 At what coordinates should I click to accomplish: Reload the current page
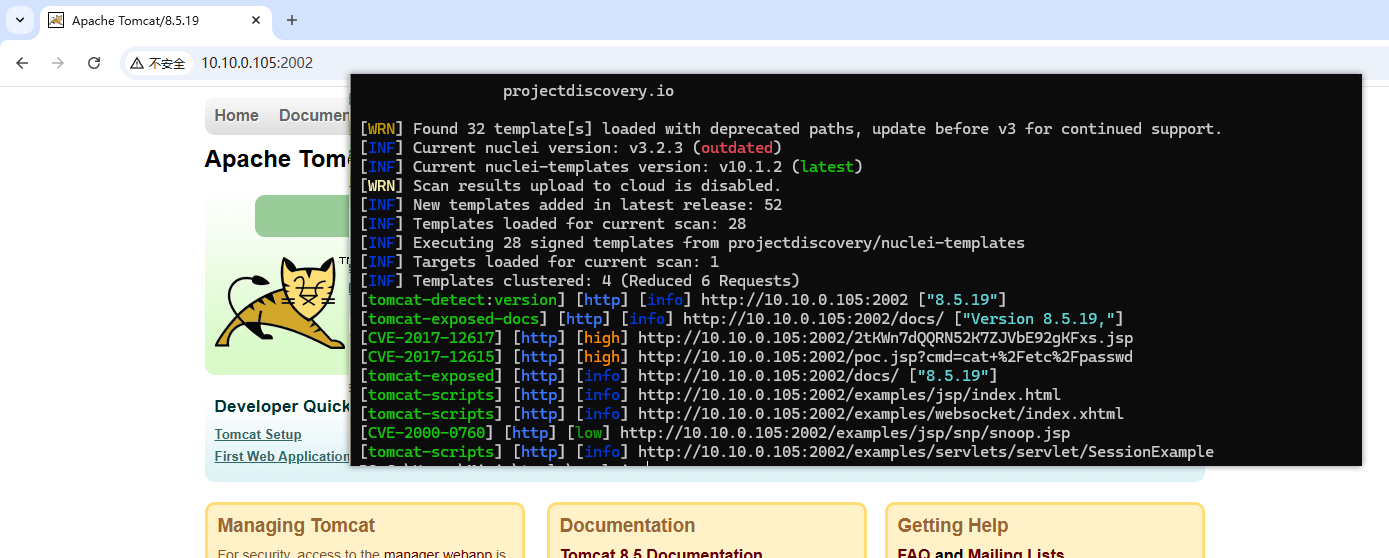pos(94,63)
